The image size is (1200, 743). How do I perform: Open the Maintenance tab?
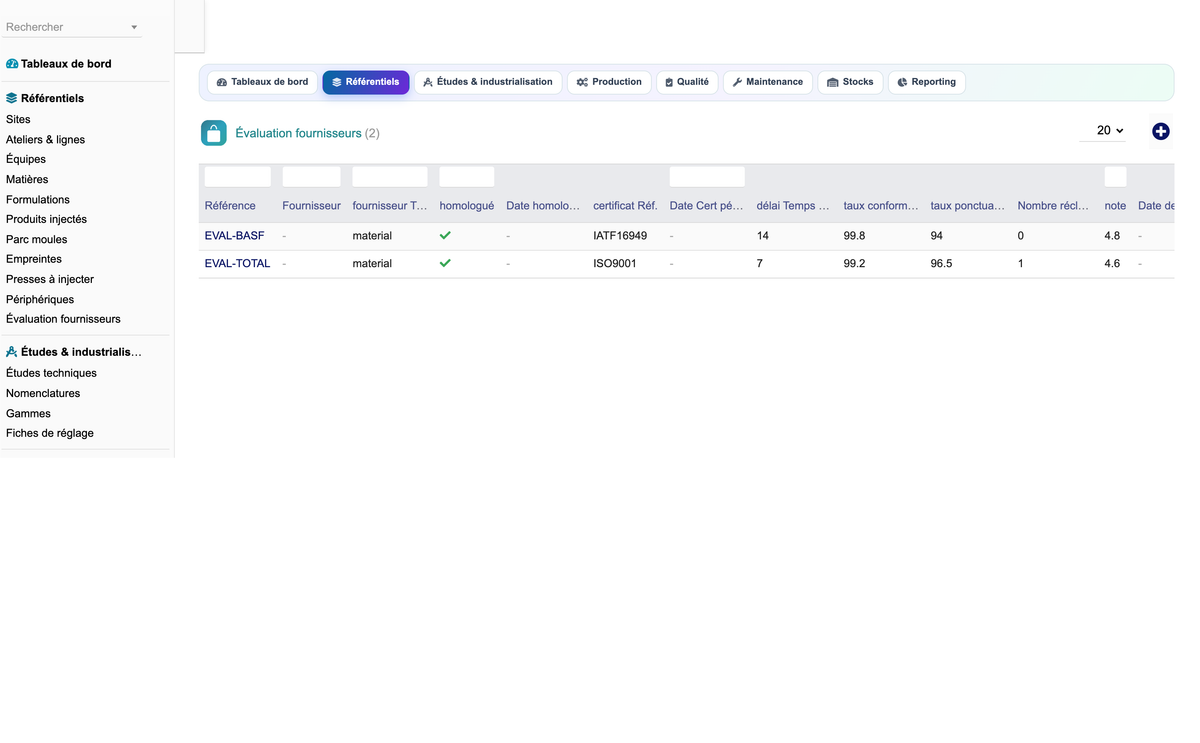point(768,82)
